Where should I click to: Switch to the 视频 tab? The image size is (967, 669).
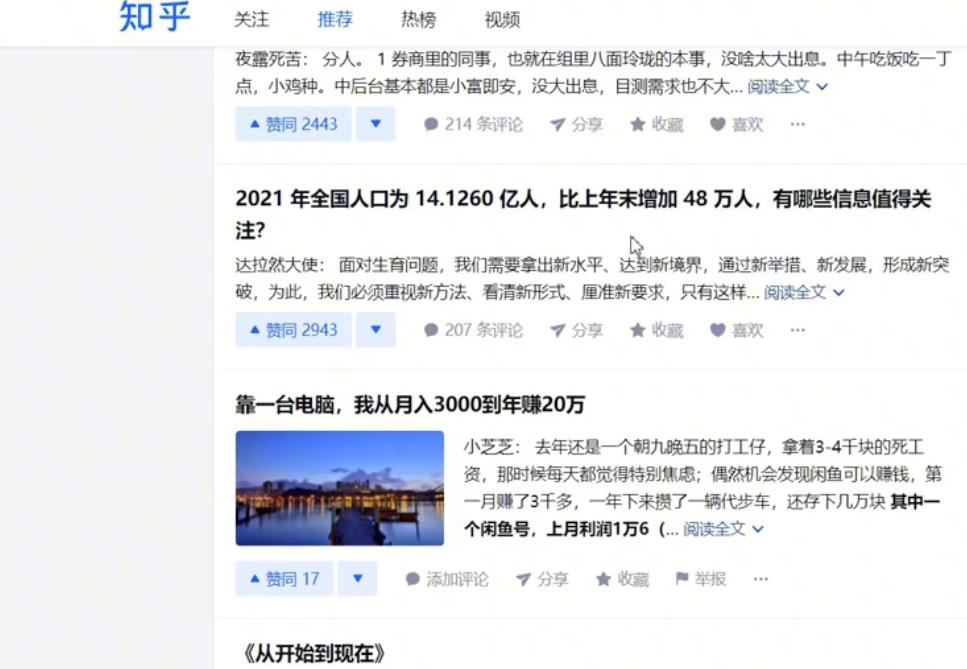click(x=500, y=19)
